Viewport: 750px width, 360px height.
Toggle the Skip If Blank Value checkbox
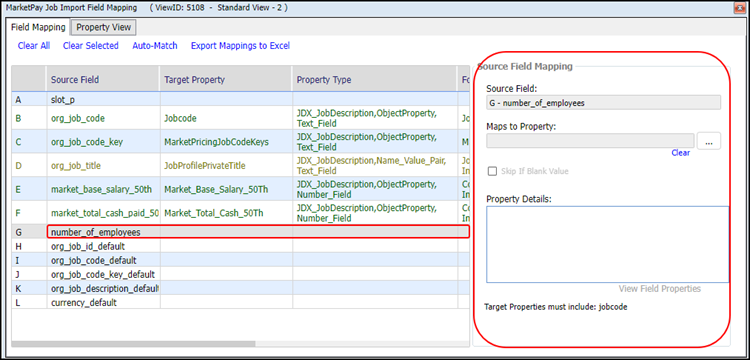(491, 171)
